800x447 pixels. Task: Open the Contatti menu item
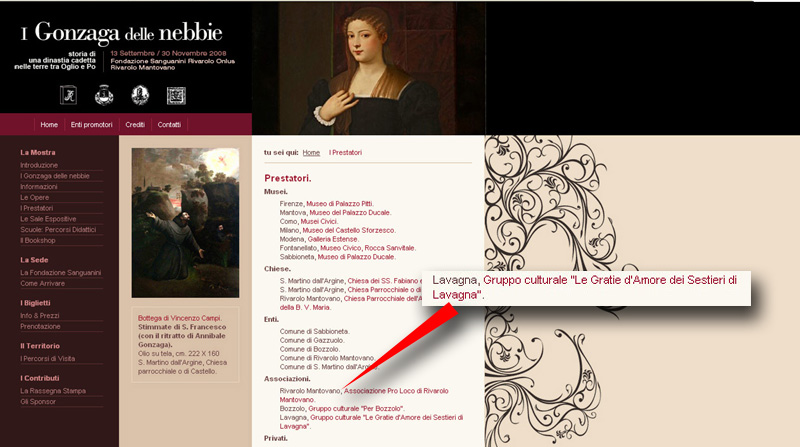(x=169, y=125)
